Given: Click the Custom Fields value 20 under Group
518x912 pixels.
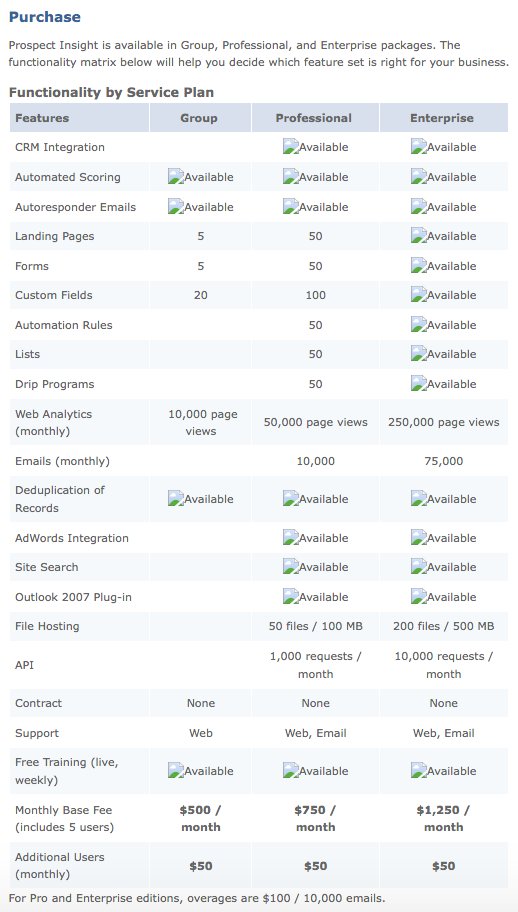Looking at the screenshot, I should coord(201,295).
